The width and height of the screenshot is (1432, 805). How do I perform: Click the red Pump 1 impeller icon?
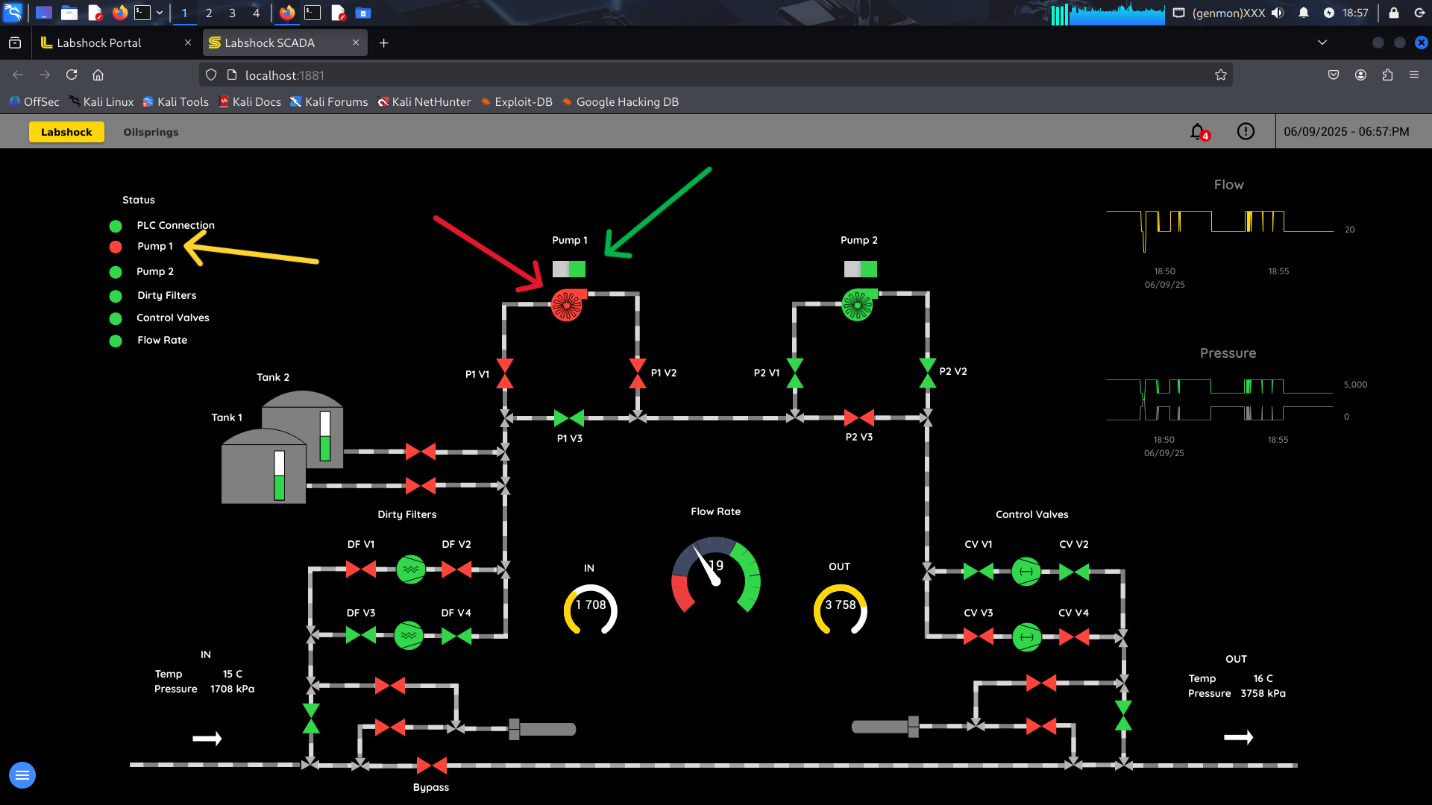566,304
